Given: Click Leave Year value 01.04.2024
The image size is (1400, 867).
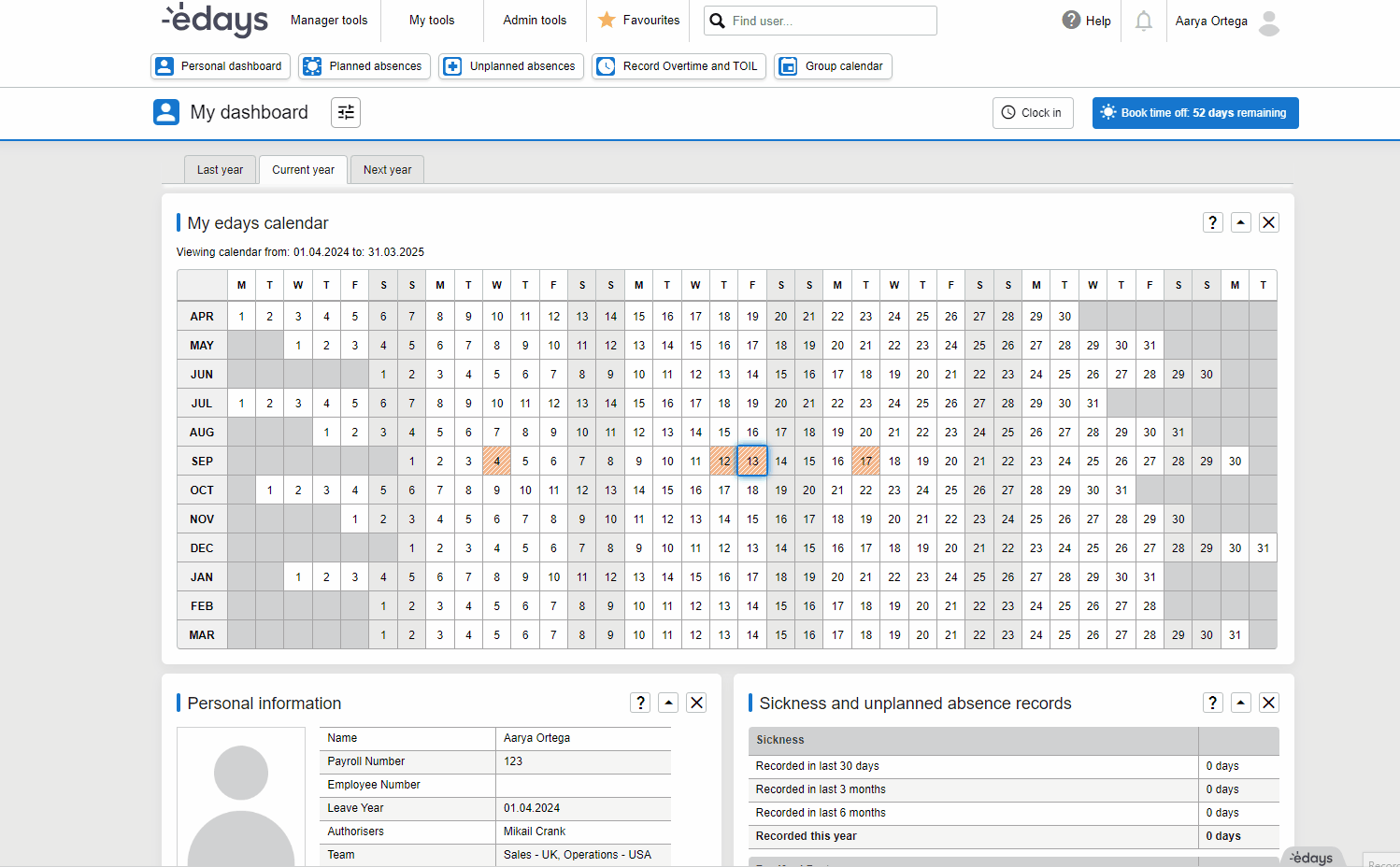Looking at the screenshot, I should click(x=532, y=808).
